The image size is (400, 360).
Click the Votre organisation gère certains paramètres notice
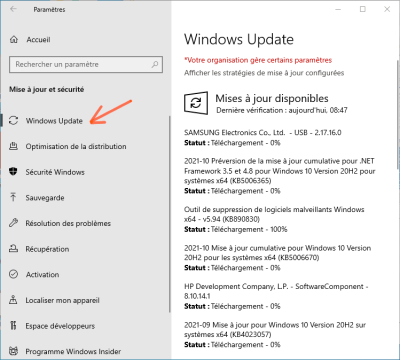(258, 60)
